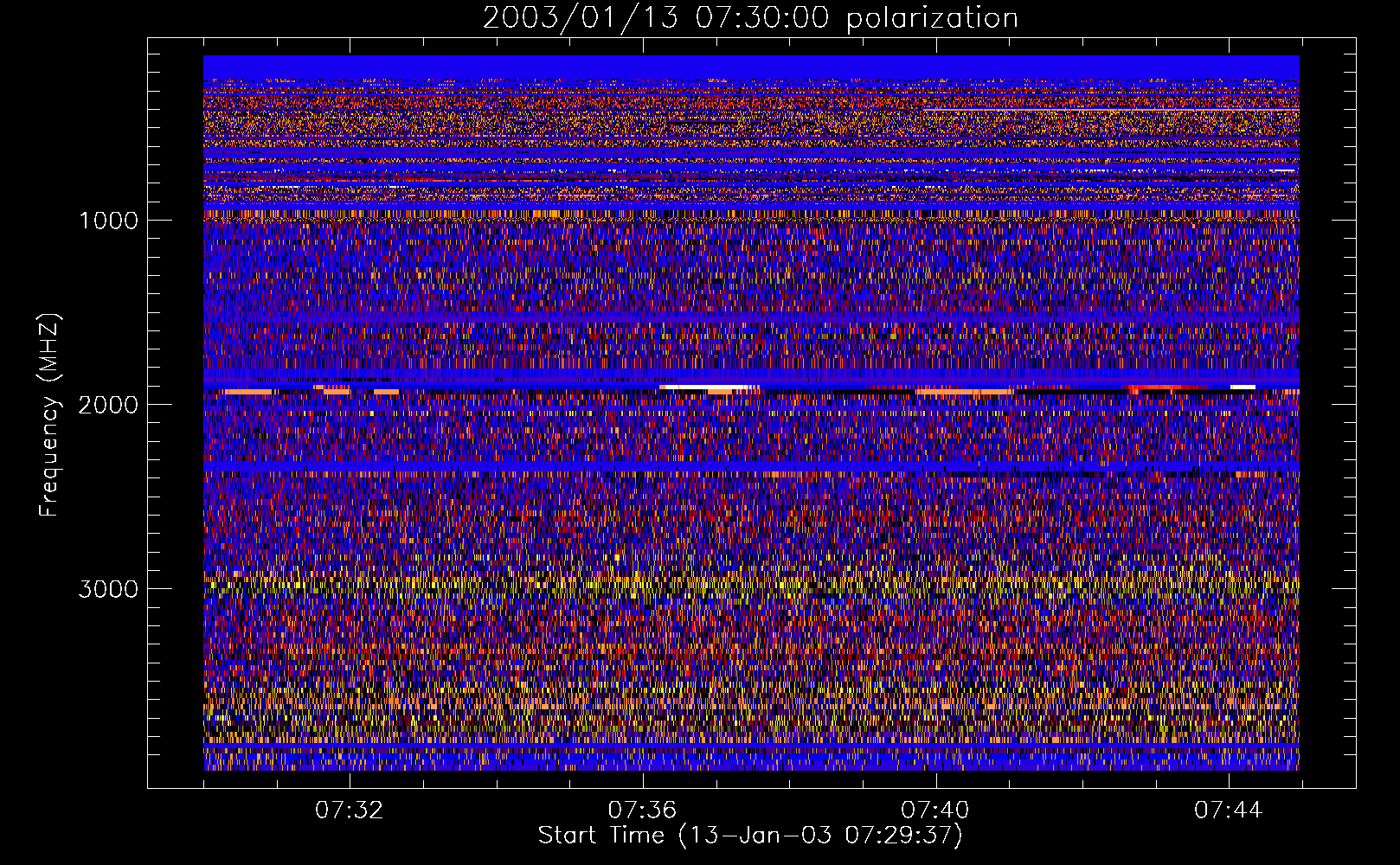Click the 07:36 time tick label
Image resolution: width=1400 pixels, height=865 pixels.
tap(642, 811)
